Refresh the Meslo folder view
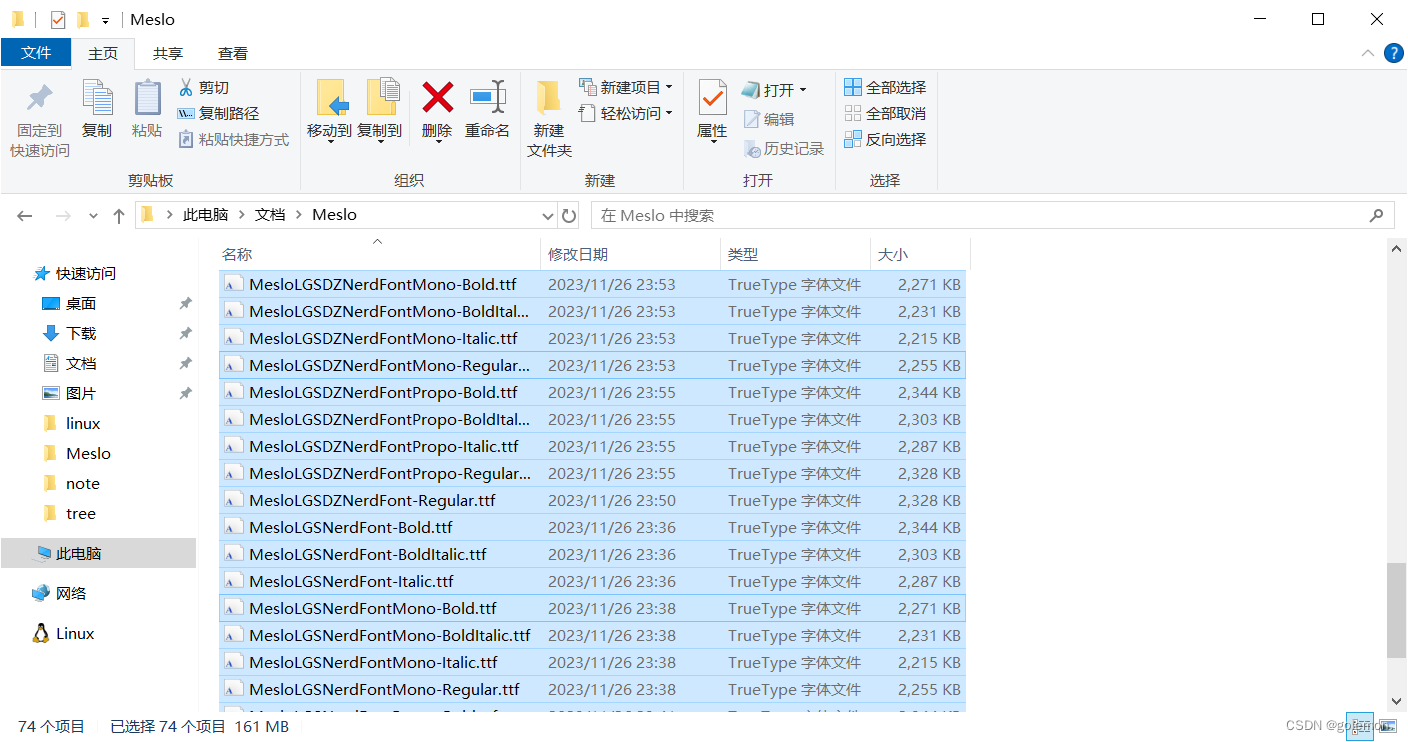Screen dimensions: 1408x742 pos(569,215)
